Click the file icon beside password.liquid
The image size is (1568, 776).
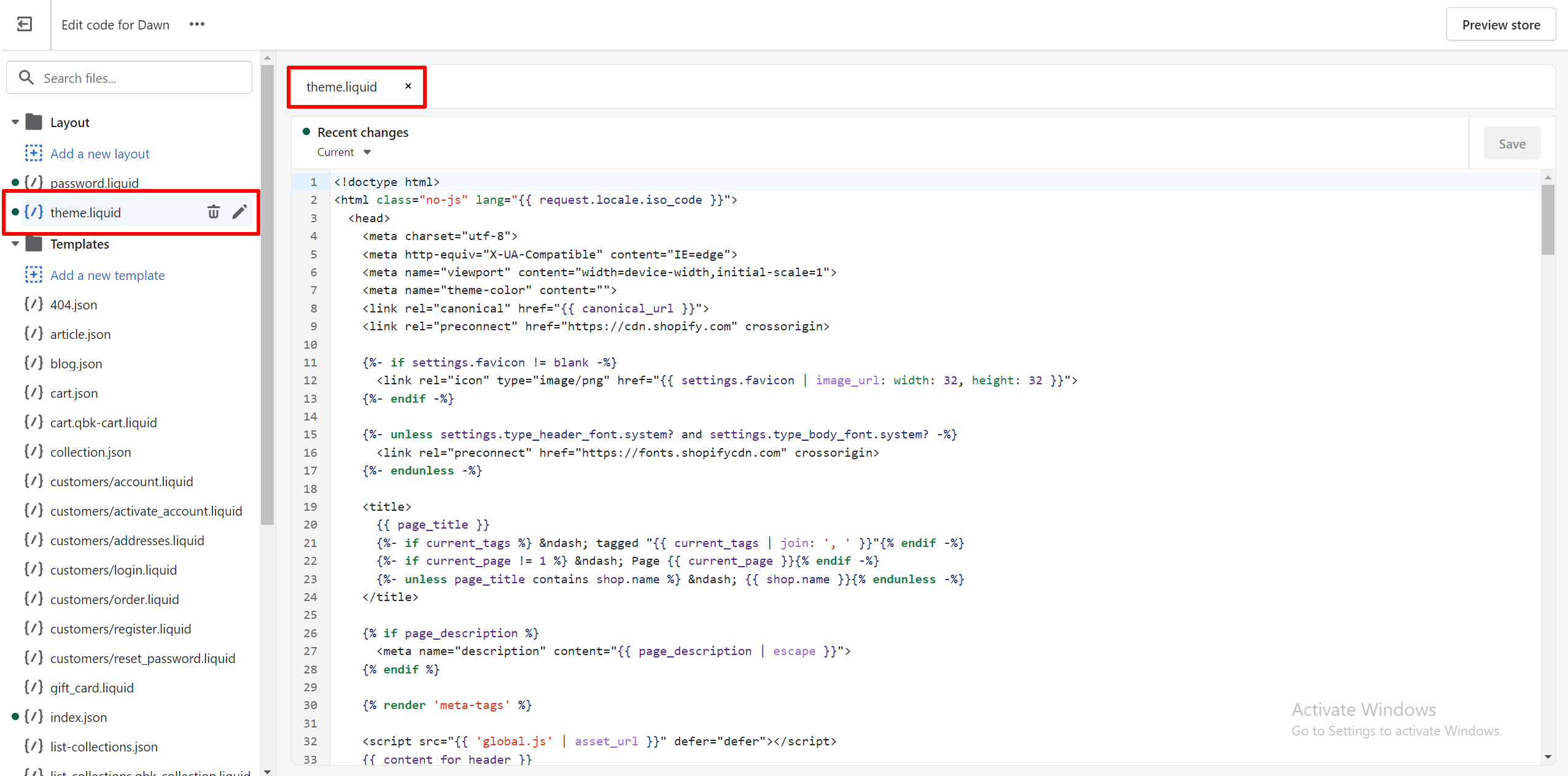point(34,182)
